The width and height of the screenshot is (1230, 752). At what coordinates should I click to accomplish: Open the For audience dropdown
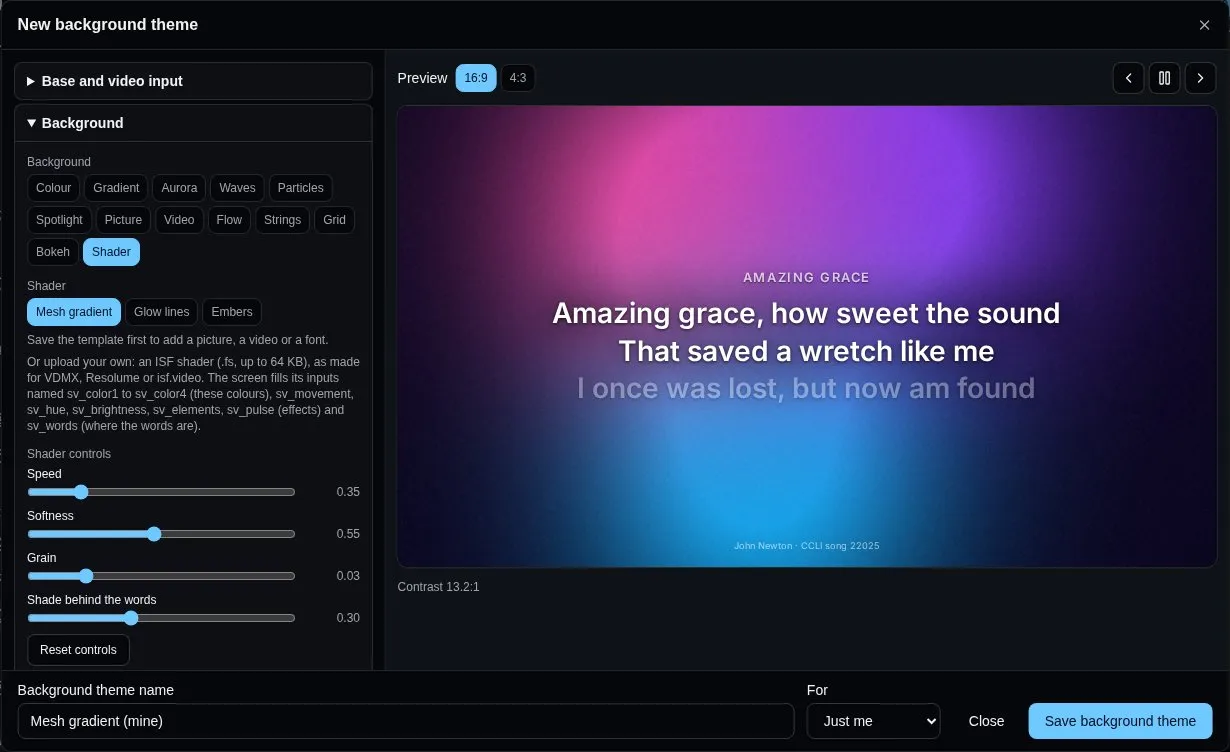[x=873, y=721]
